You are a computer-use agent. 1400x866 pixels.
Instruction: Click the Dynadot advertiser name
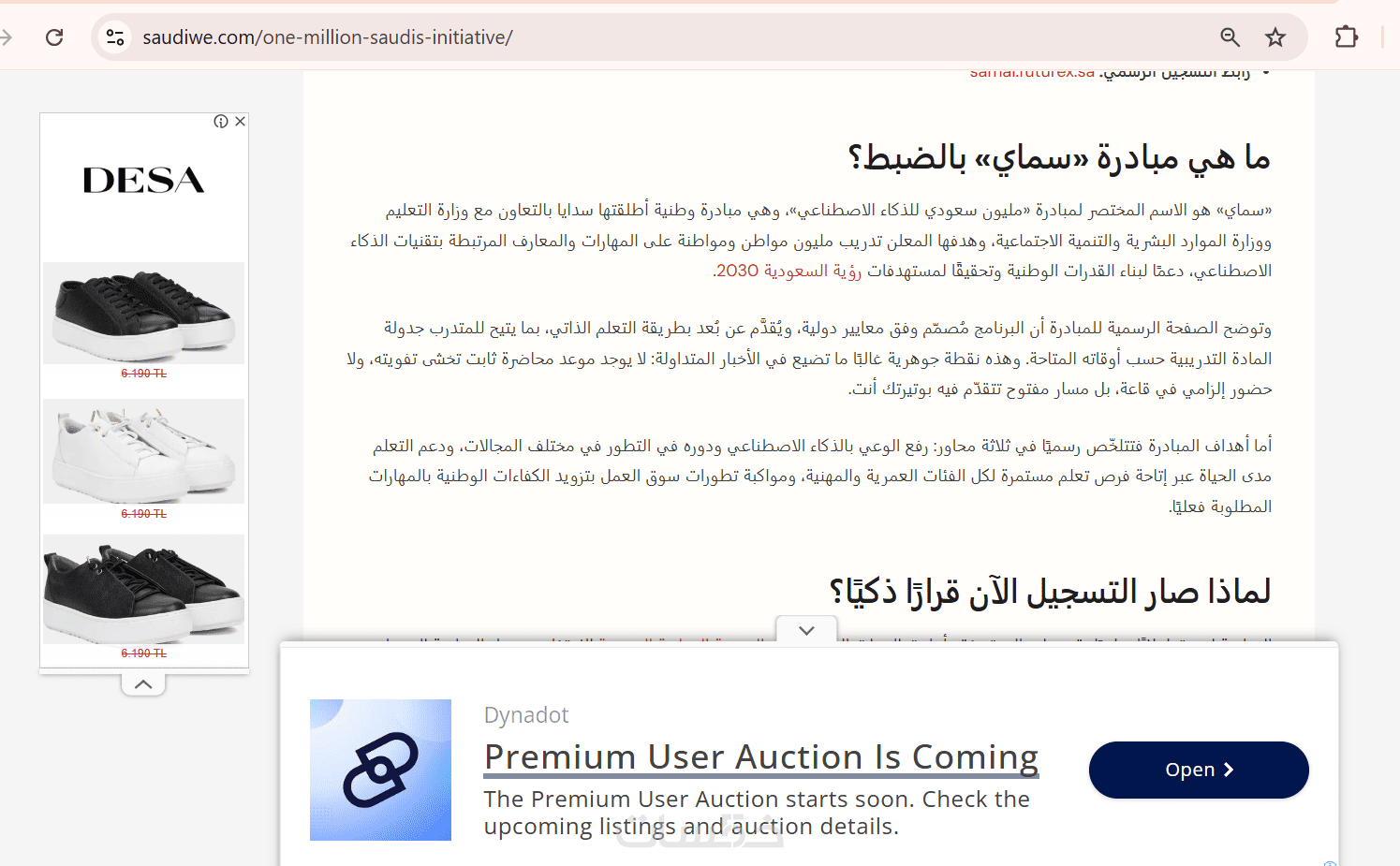click(x=526, y=715)
